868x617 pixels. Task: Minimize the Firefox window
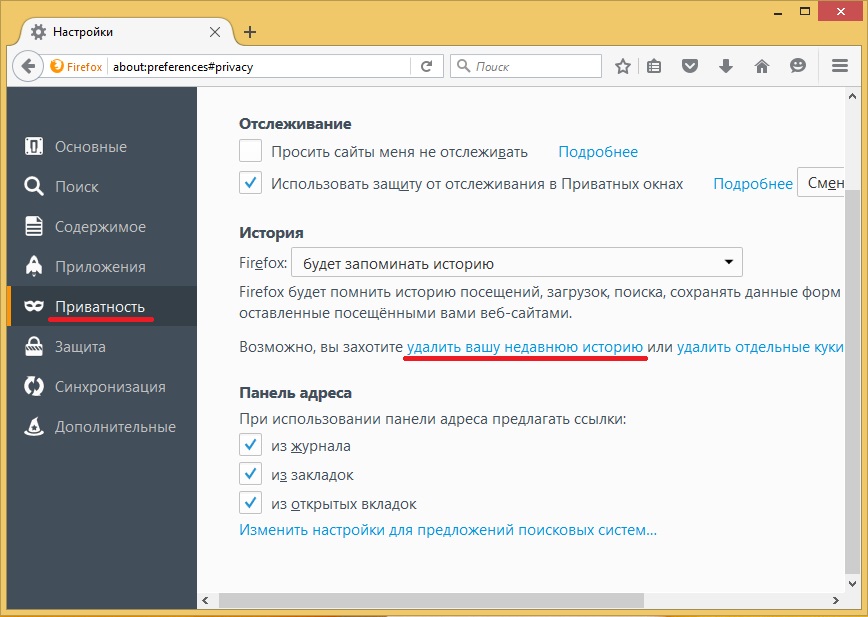click(x=778, y=12)
